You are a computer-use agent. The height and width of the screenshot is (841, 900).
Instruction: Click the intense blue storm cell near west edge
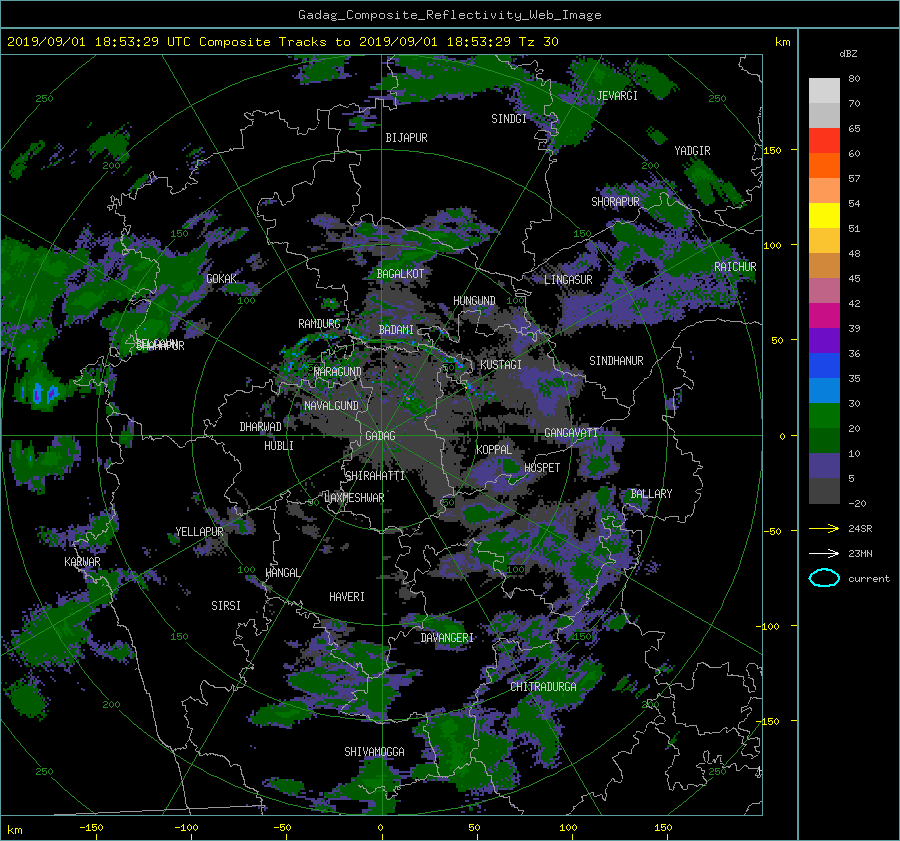click(43, 394)
